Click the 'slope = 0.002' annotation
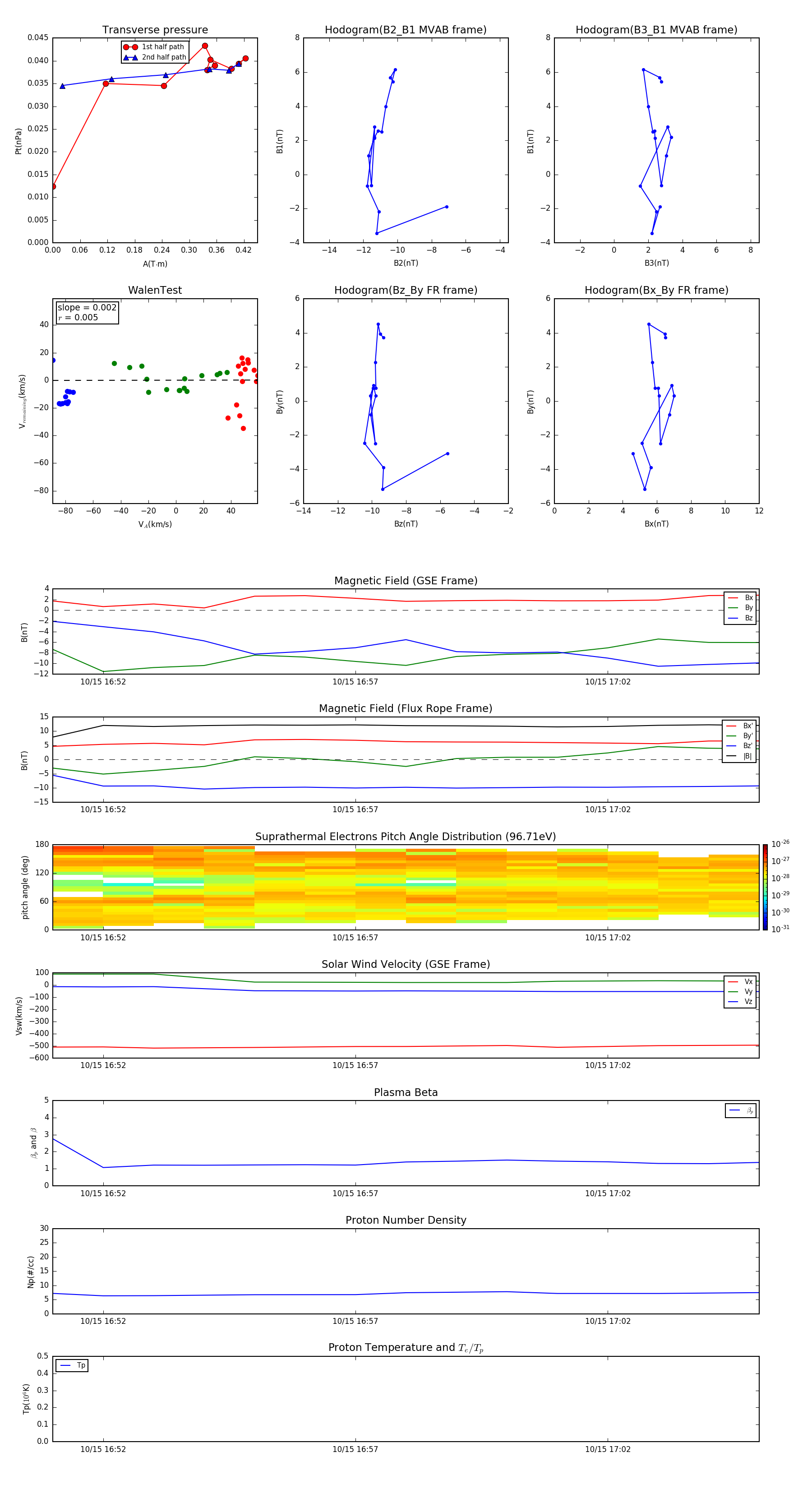The height and width of the screenshot is (1489, 812). (87, 308)
